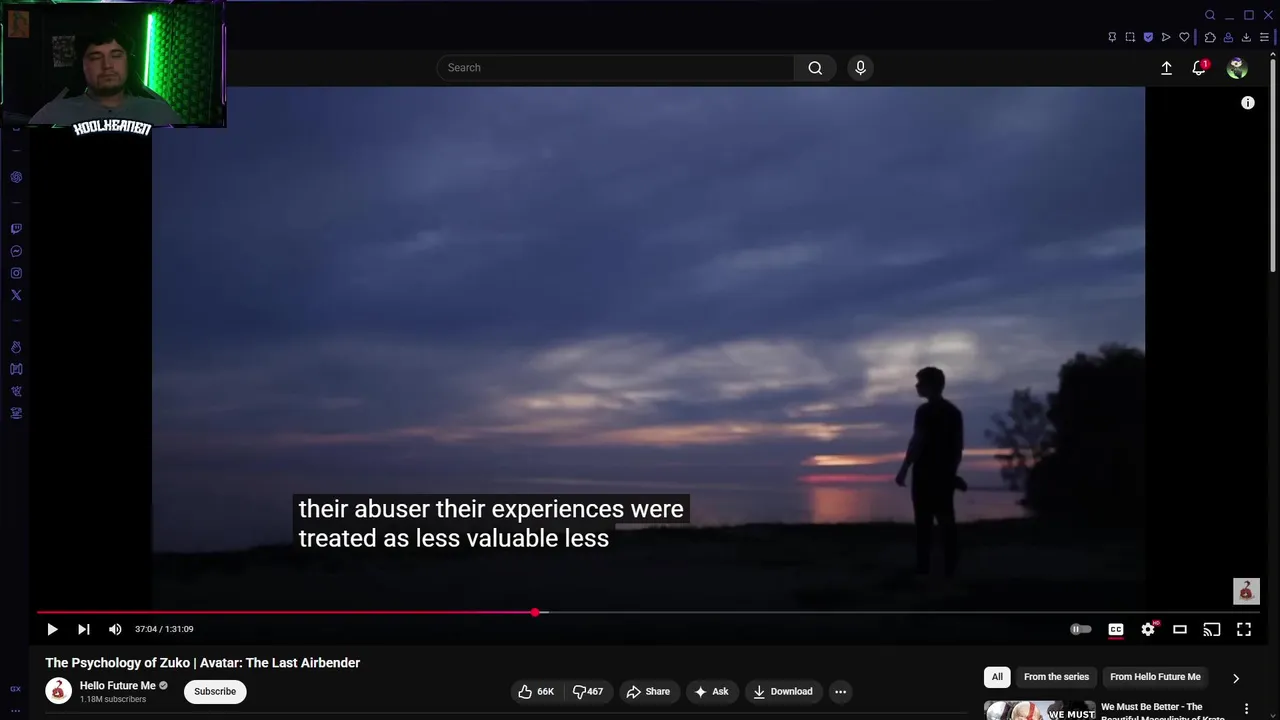Image resolution: width=1280 pixels, height=720 pixels.
Task: Open notifications bell with 1 alert
Action: pyautogui.click(x=1199, y=68)
